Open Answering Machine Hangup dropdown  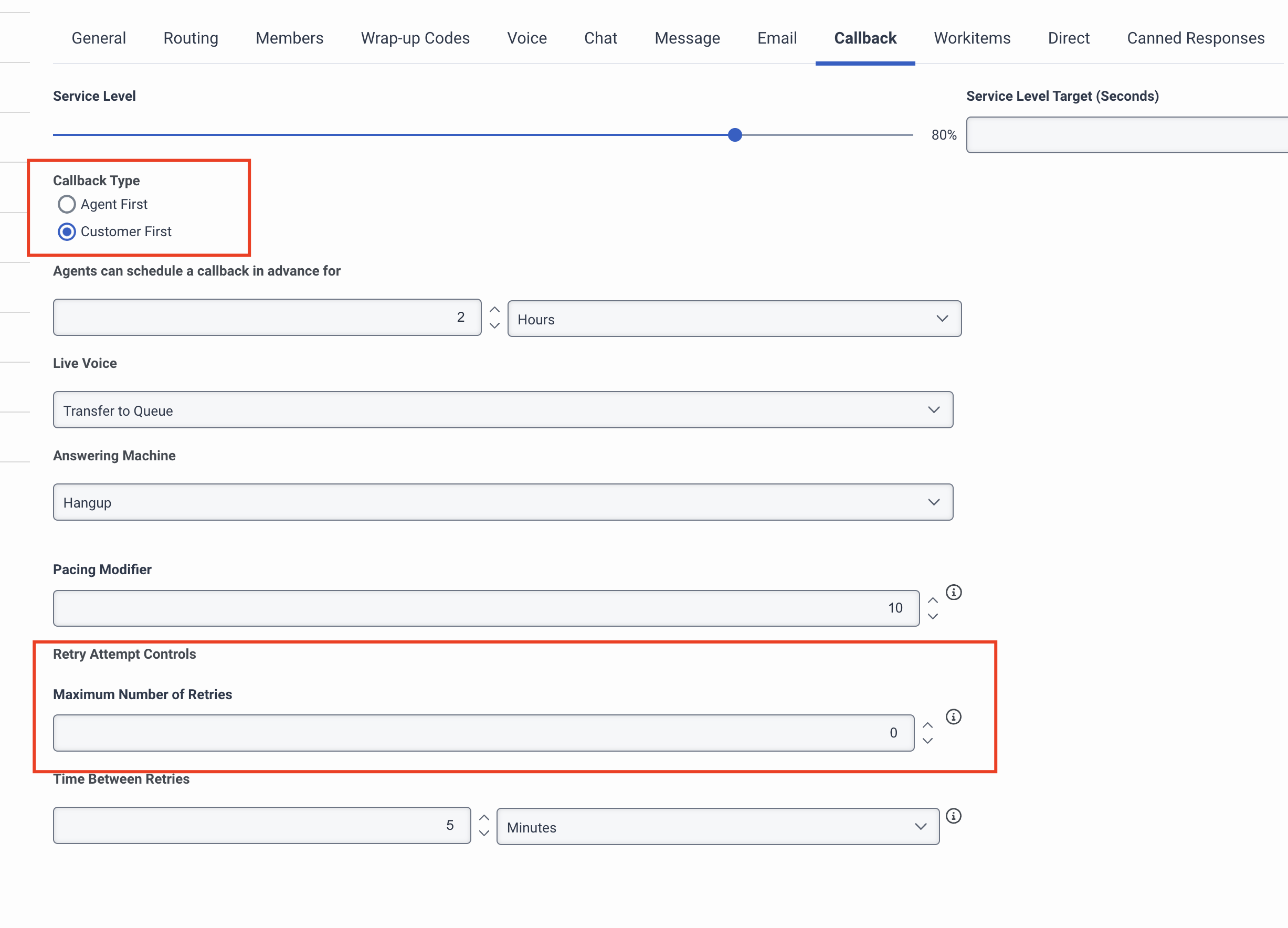pos(503,502)
